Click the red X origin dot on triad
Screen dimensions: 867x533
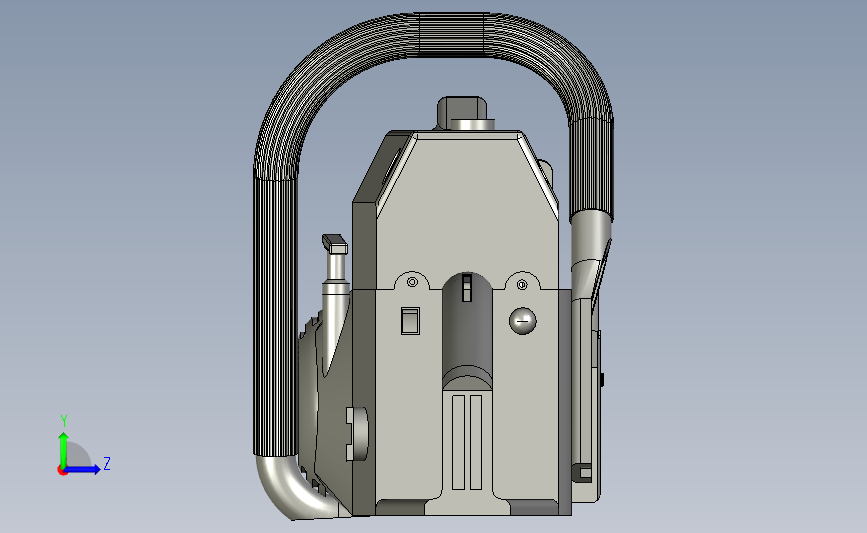(x=62, y=471)
